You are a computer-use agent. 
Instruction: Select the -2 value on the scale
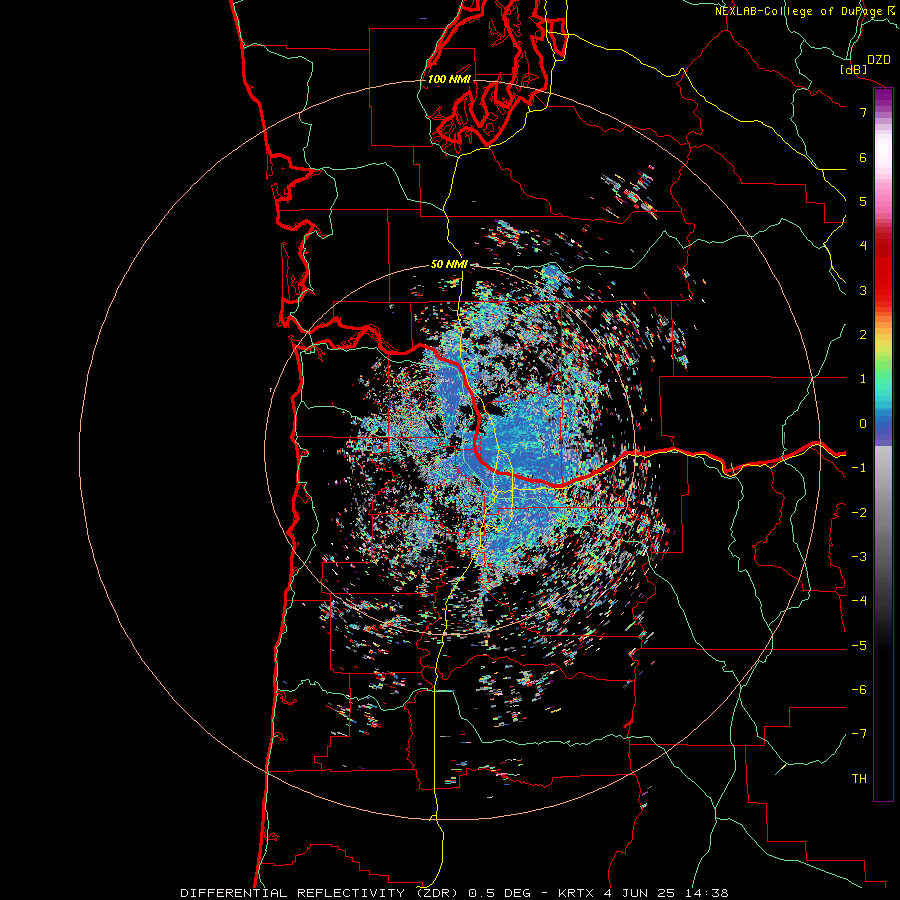859,513
